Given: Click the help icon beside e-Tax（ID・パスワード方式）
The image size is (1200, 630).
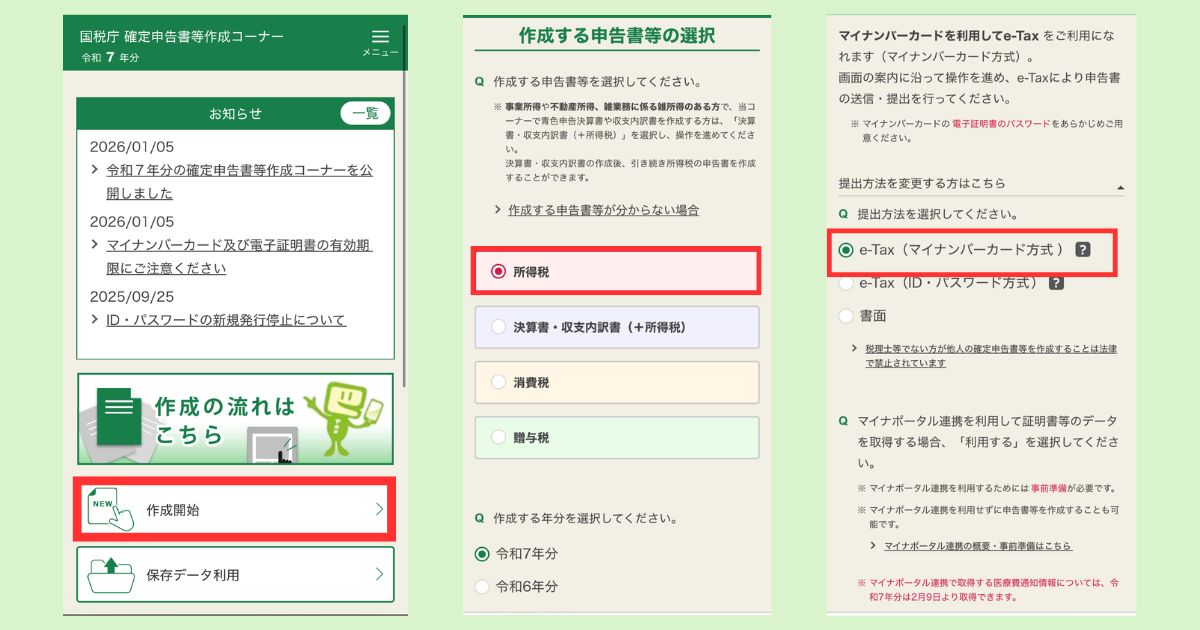Looking at the screenshot, I should [1057, 283].
